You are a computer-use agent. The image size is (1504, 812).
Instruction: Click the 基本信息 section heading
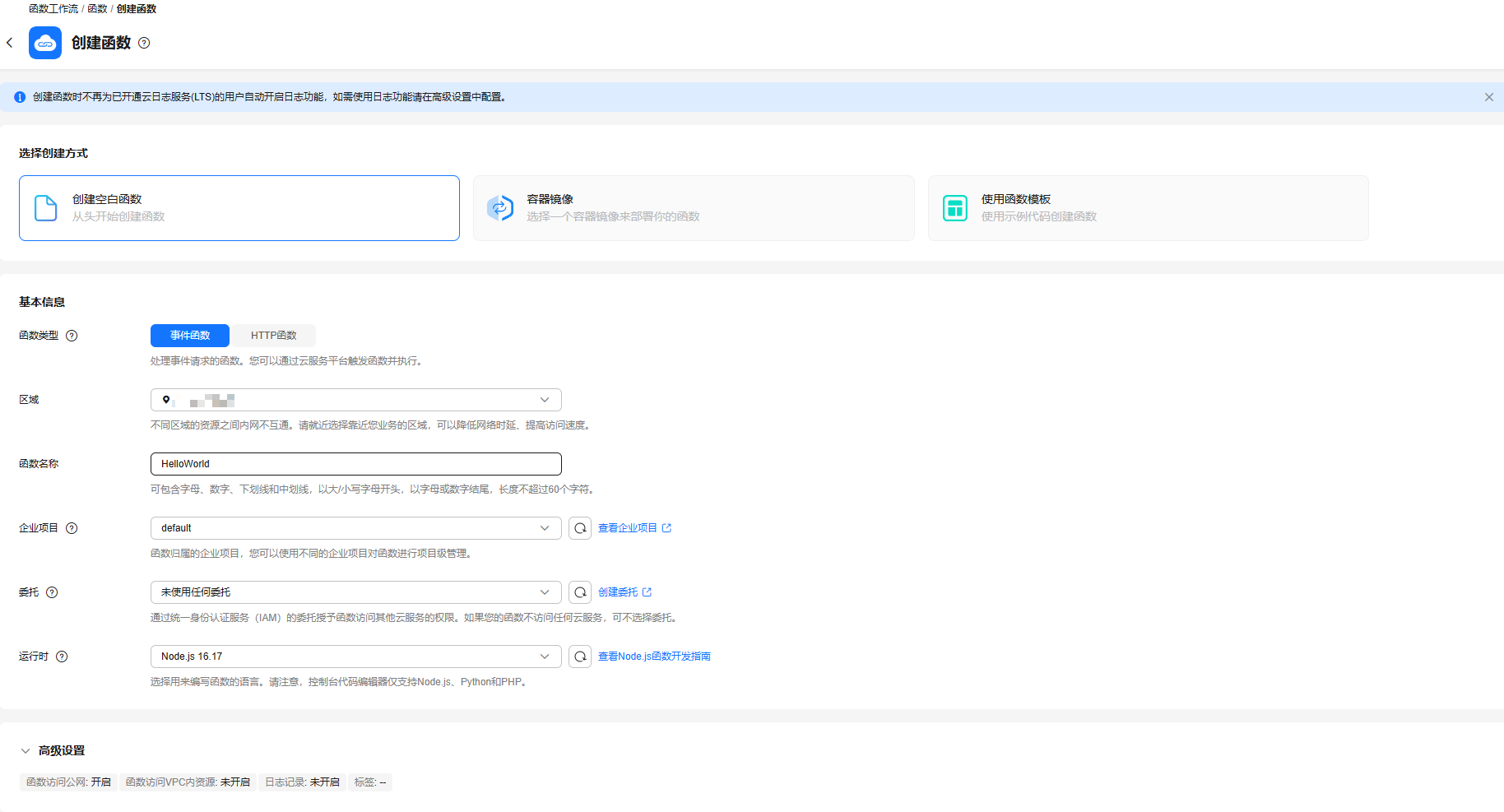point(42,303)
